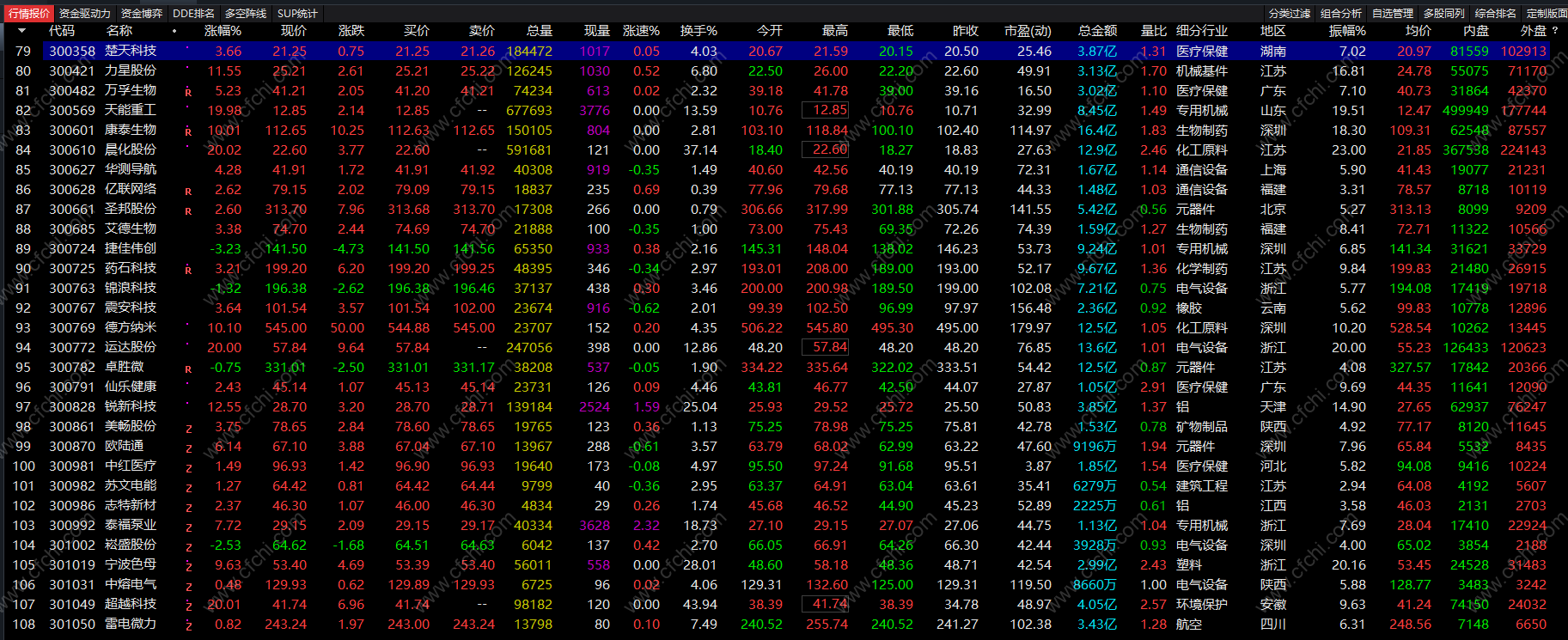Click 总金额 value 16.4亿 for 康泰生物
The height and width of the screenshot is (640, 1568).
(1097, 131)
